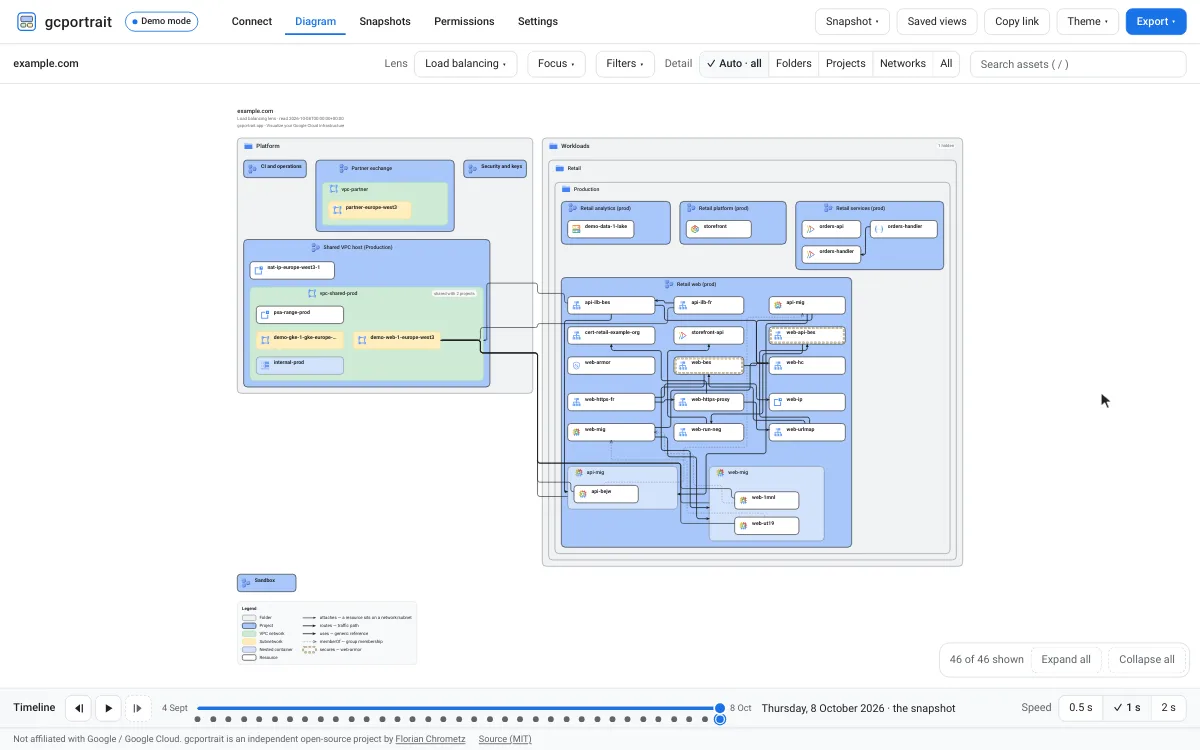Set playback speed to 2 s

[1168, 708]
